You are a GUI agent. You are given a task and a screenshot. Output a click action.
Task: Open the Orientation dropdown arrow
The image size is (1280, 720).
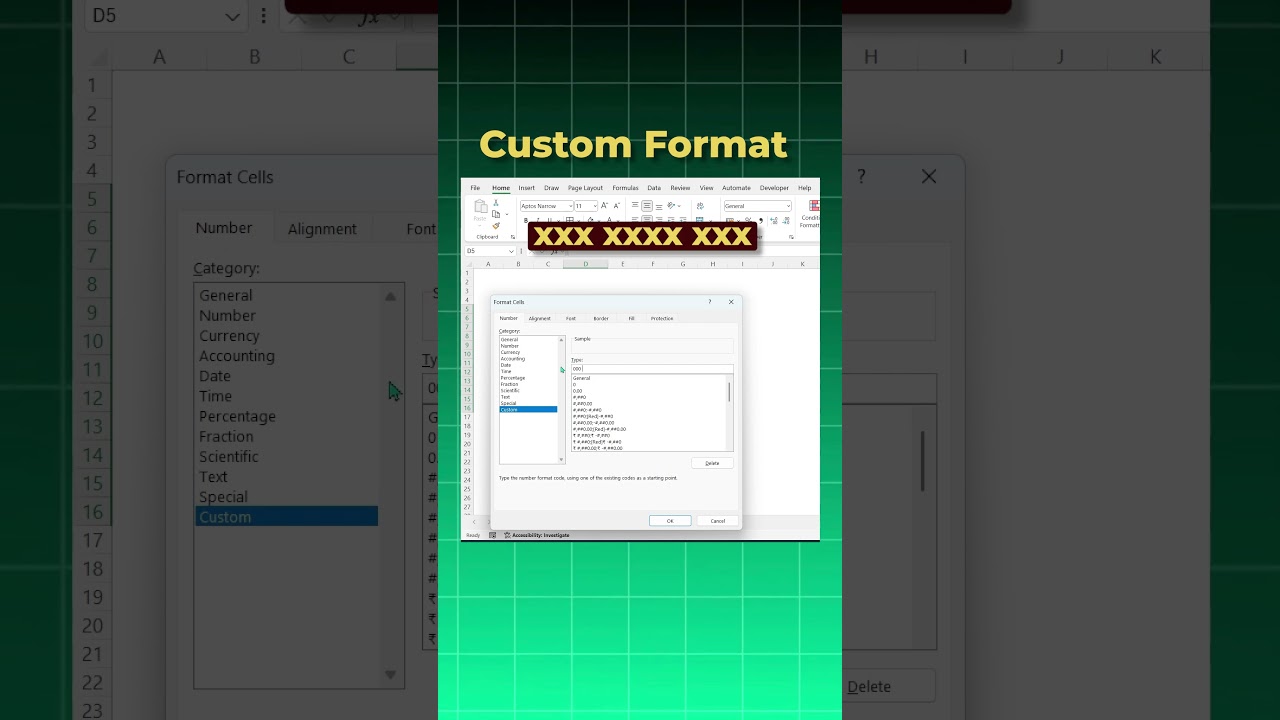pos(680,206)
